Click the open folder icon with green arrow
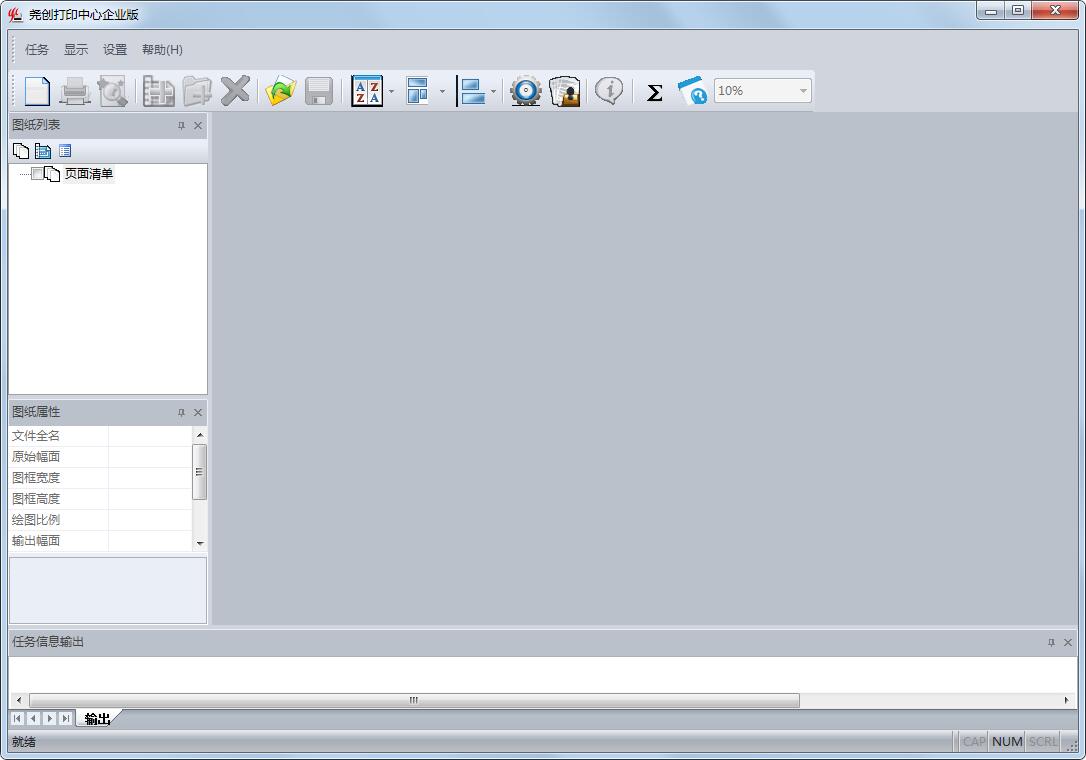This screenshot has height=760, width=1086. click(280, 91)
